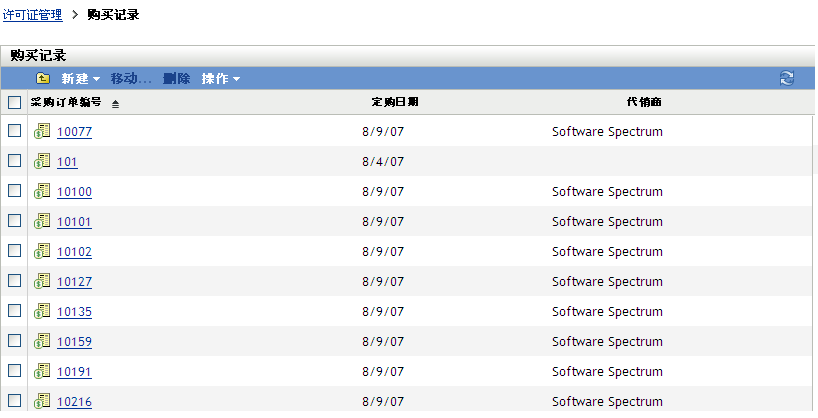Click the record icon beside order 10100
Image resolution: width=818 pixels, height=418 pixels.
click(x=42, y=191)
